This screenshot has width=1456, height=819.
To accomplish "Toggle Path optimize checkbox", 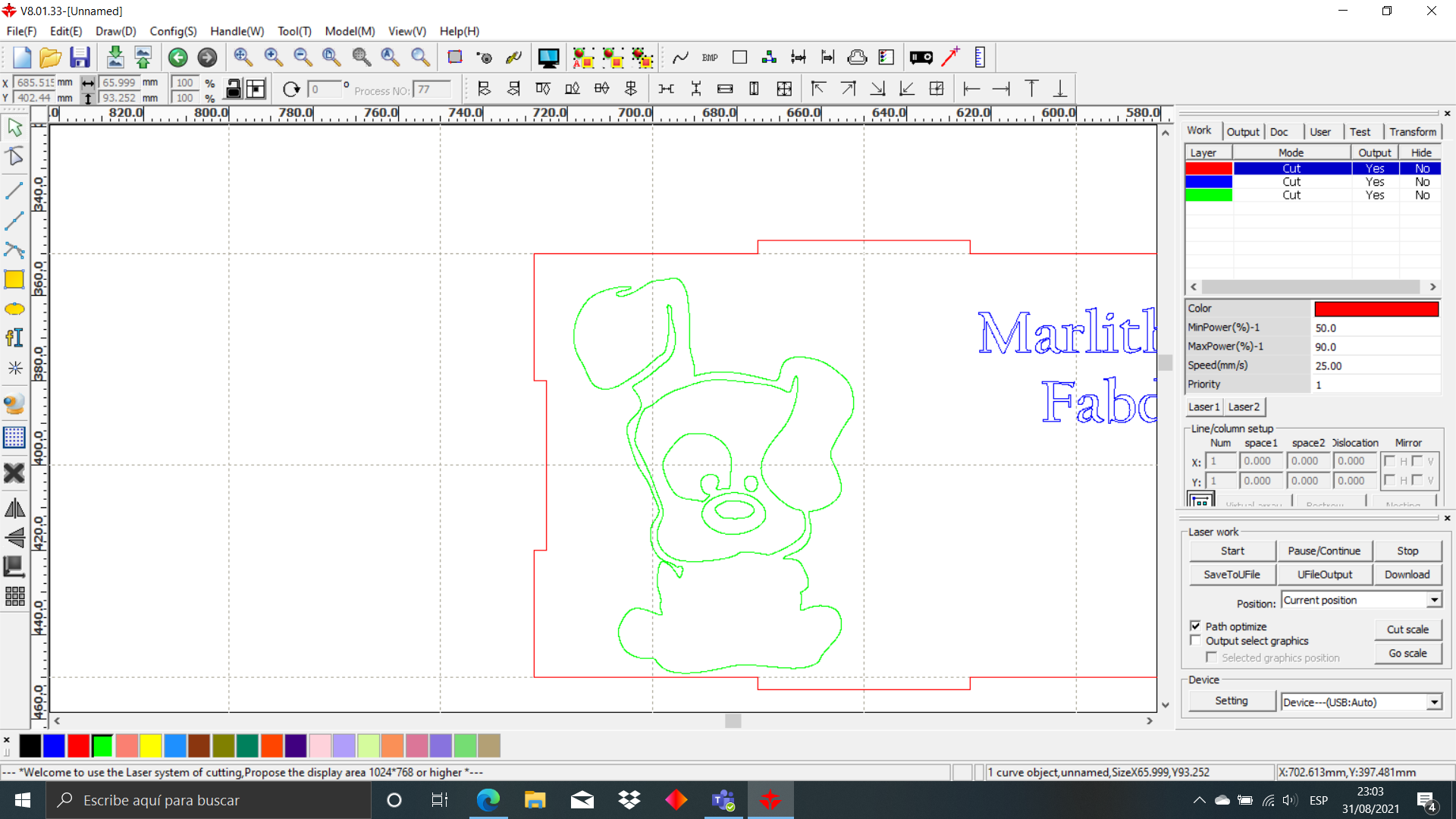I will pyautogui.click(x=1195, y=625).
